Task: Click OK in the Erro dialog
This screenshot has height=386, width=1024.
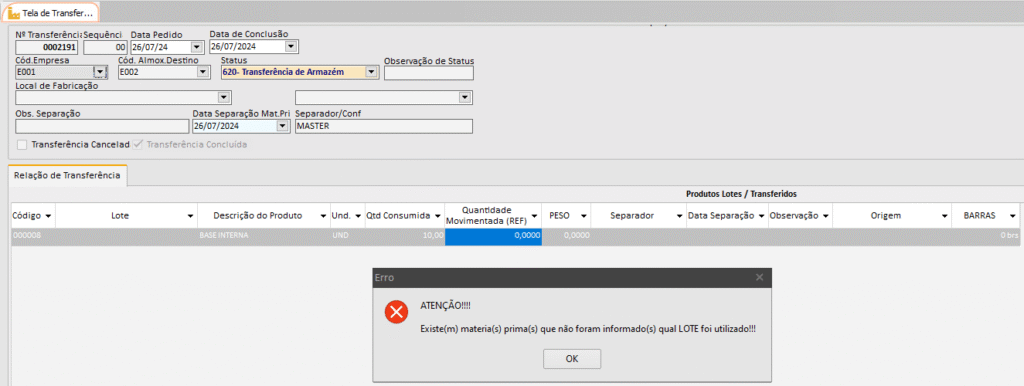Action: coord(572,359)
